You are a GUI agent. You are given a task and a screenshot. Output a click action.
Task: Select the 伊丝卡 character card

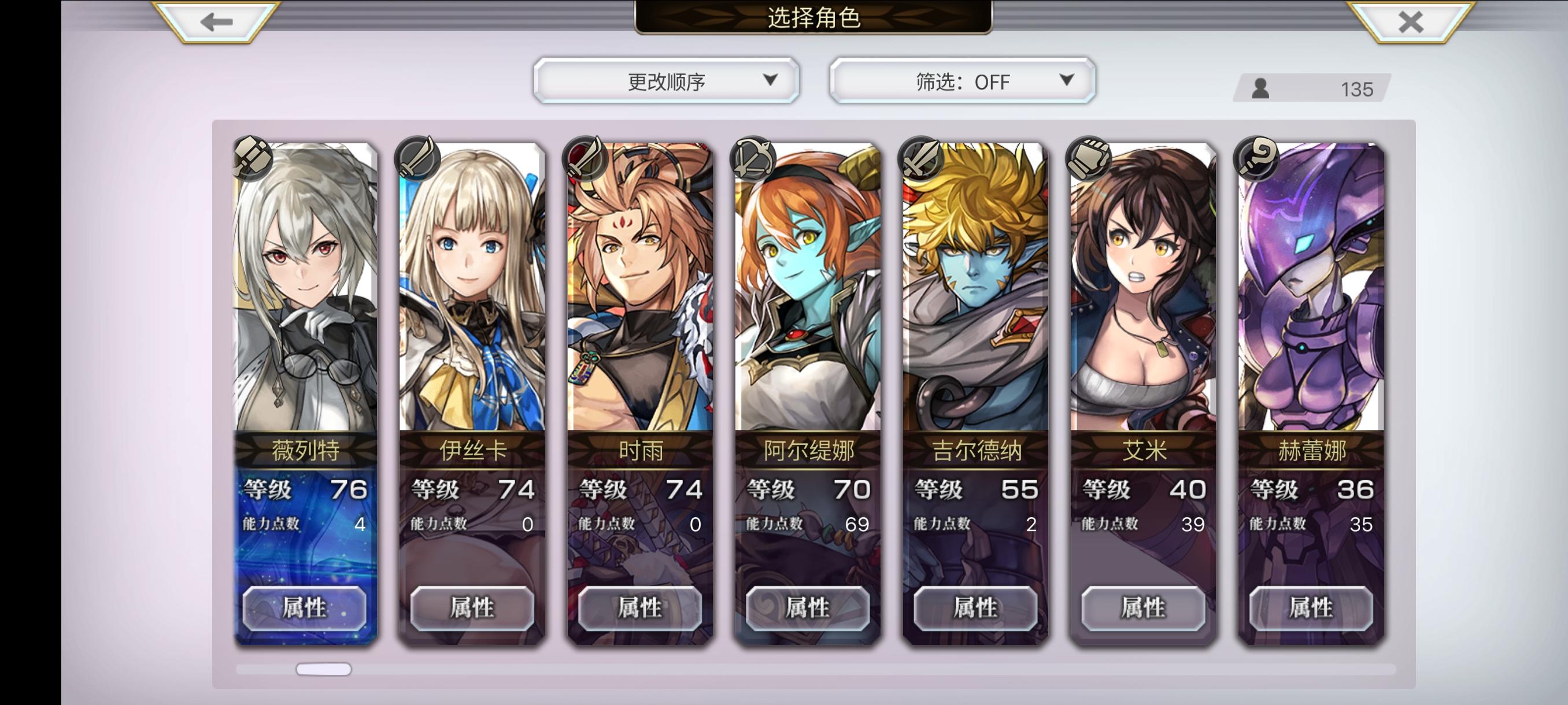[472, 393]
